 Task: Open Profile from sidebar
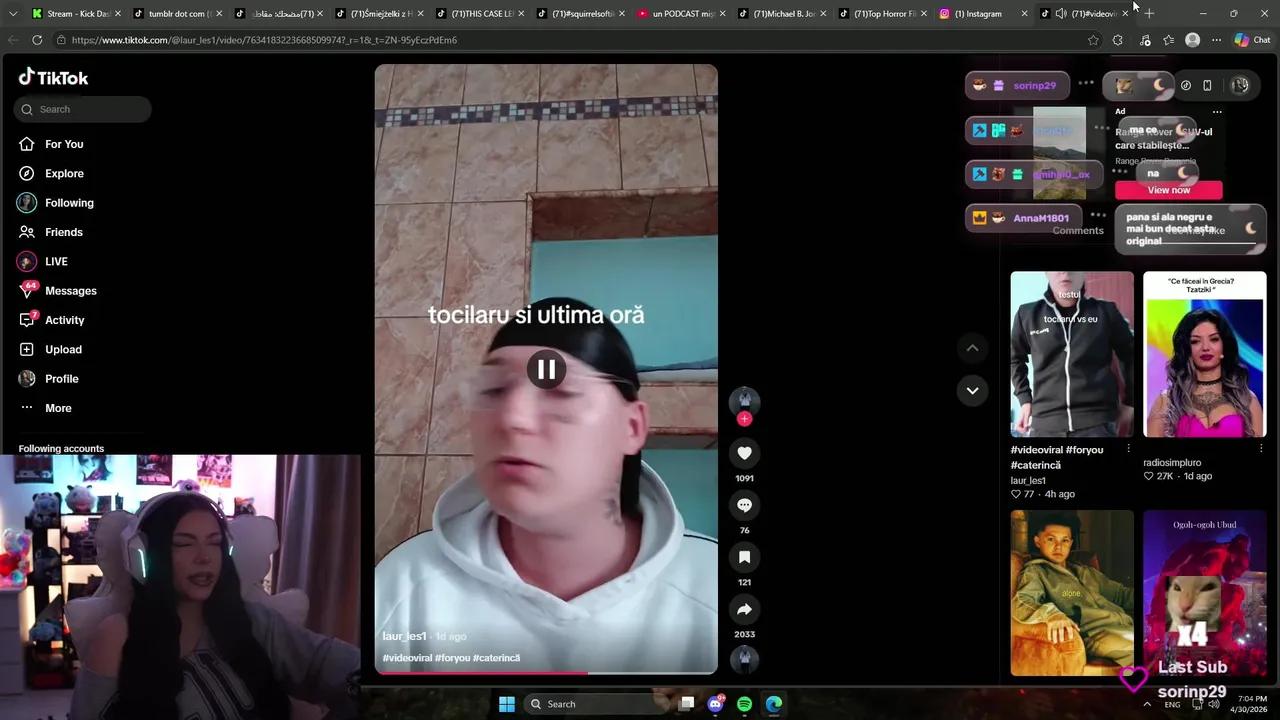48,379
